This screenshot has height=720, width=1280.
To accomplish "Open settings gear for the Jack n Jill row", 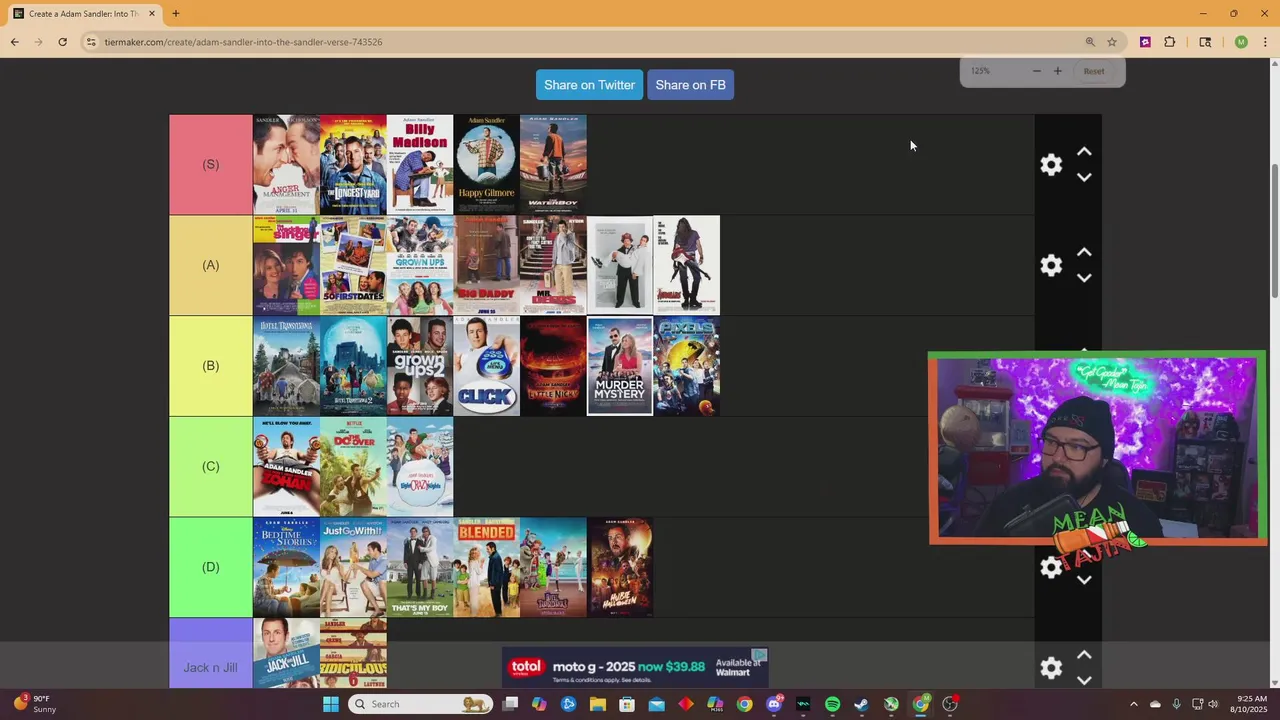I will (x=1051, y=668).
